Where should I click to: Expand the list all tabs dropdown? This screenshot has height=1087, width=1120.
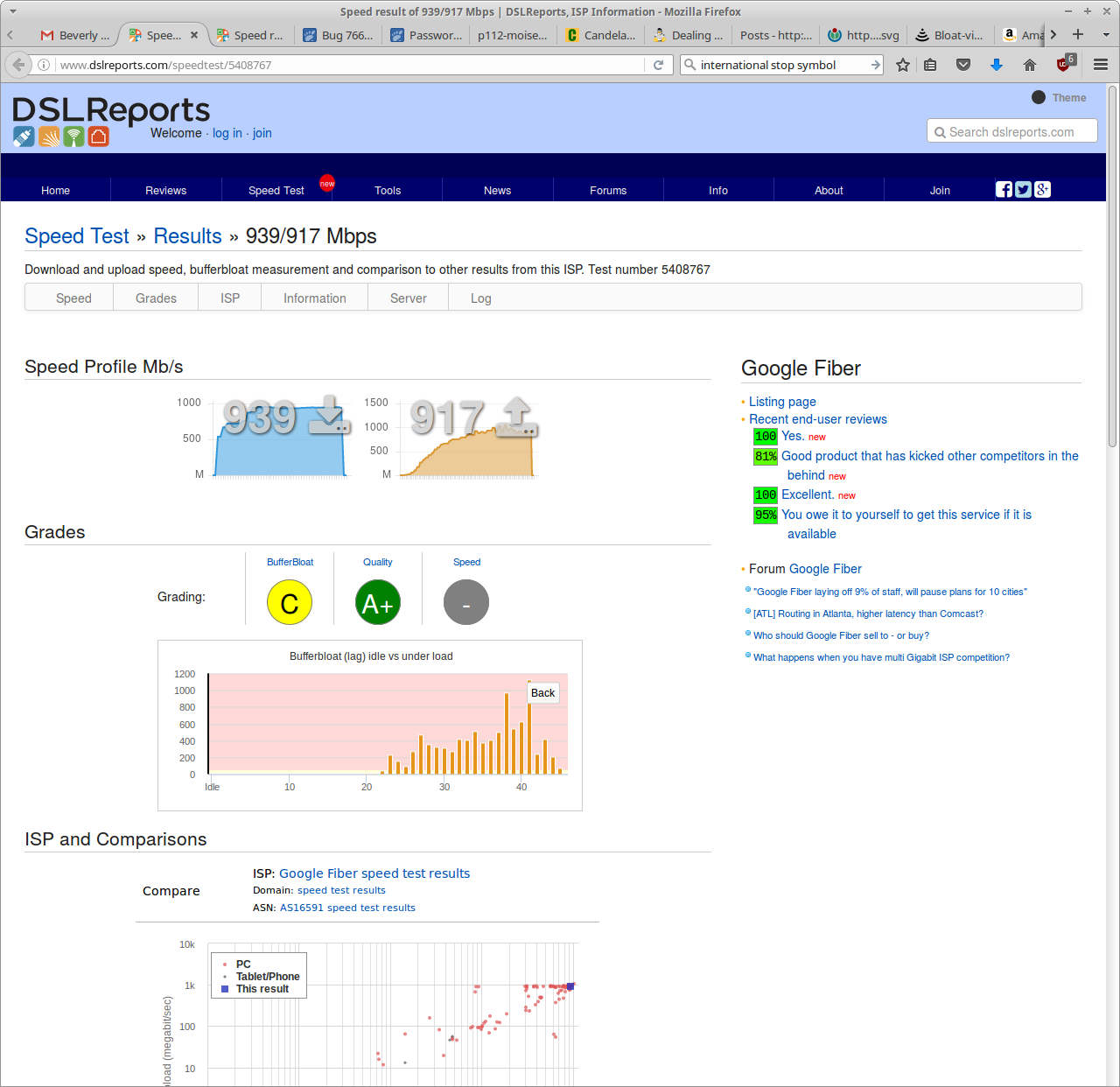(x=1106, y=35)
